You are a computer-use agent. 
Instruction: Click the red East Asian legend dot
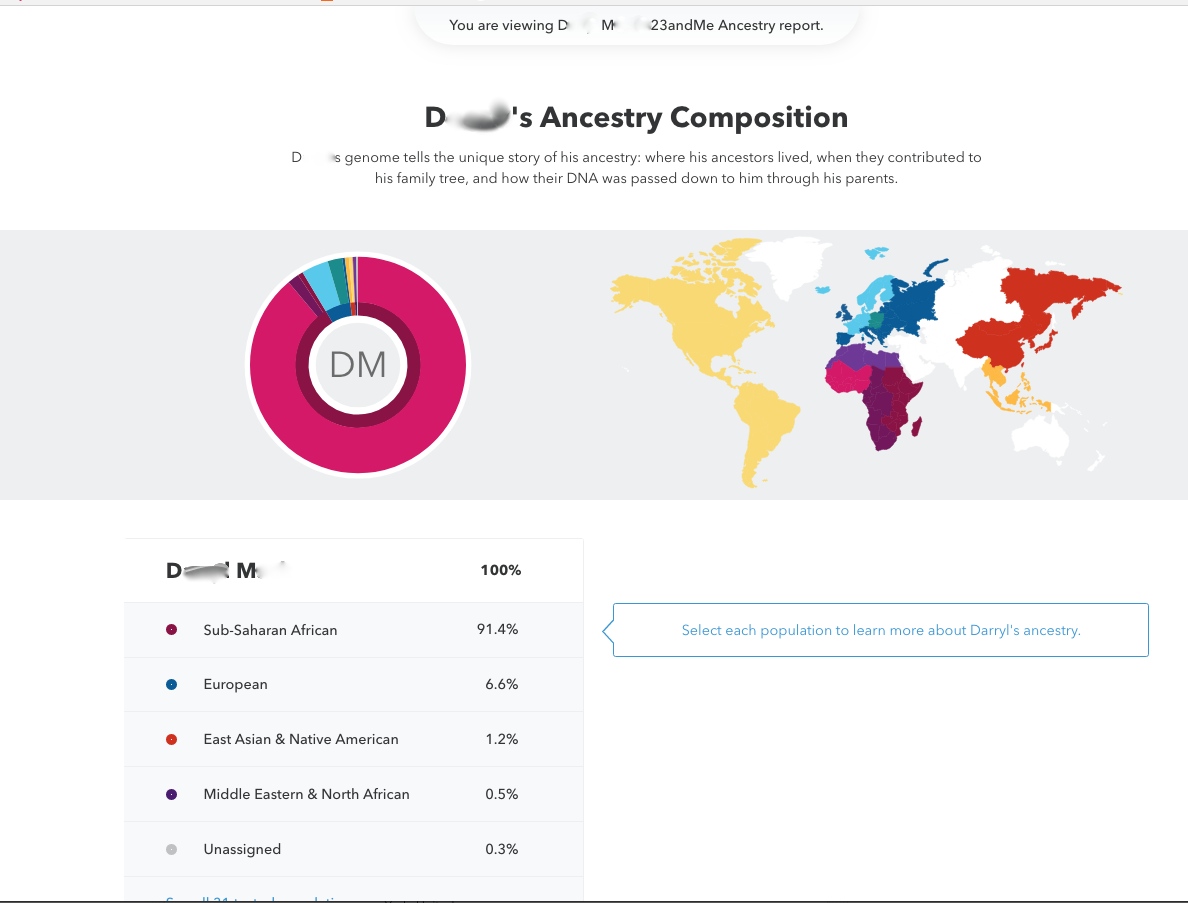171,740
